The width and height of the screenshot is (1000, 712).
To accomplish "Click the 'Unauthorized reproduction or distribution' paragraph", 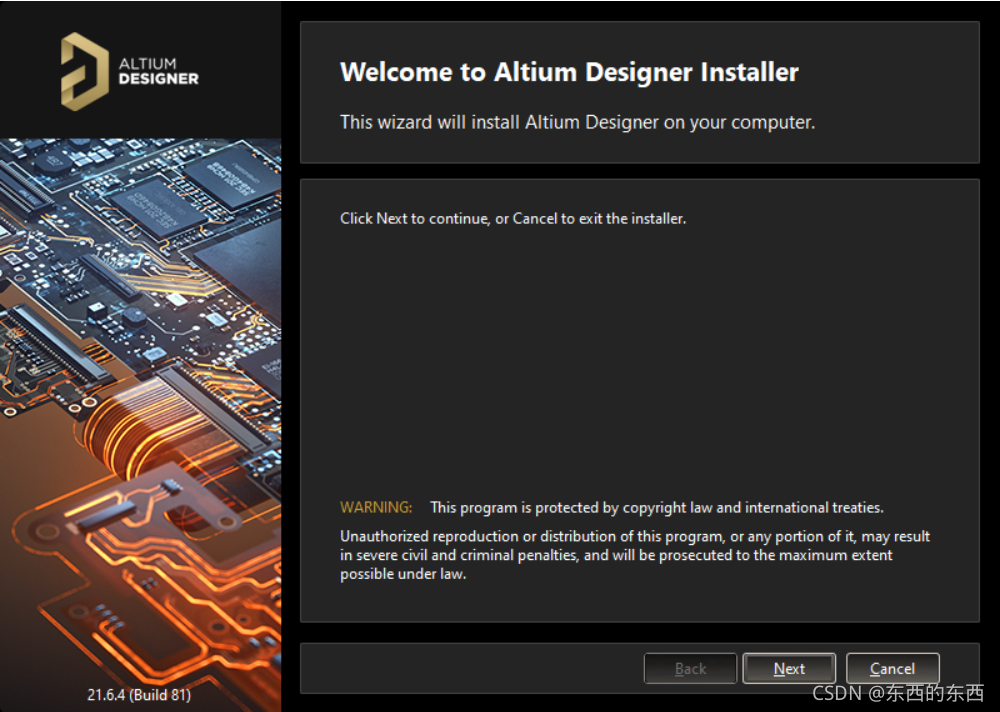I will pos(635,554).
